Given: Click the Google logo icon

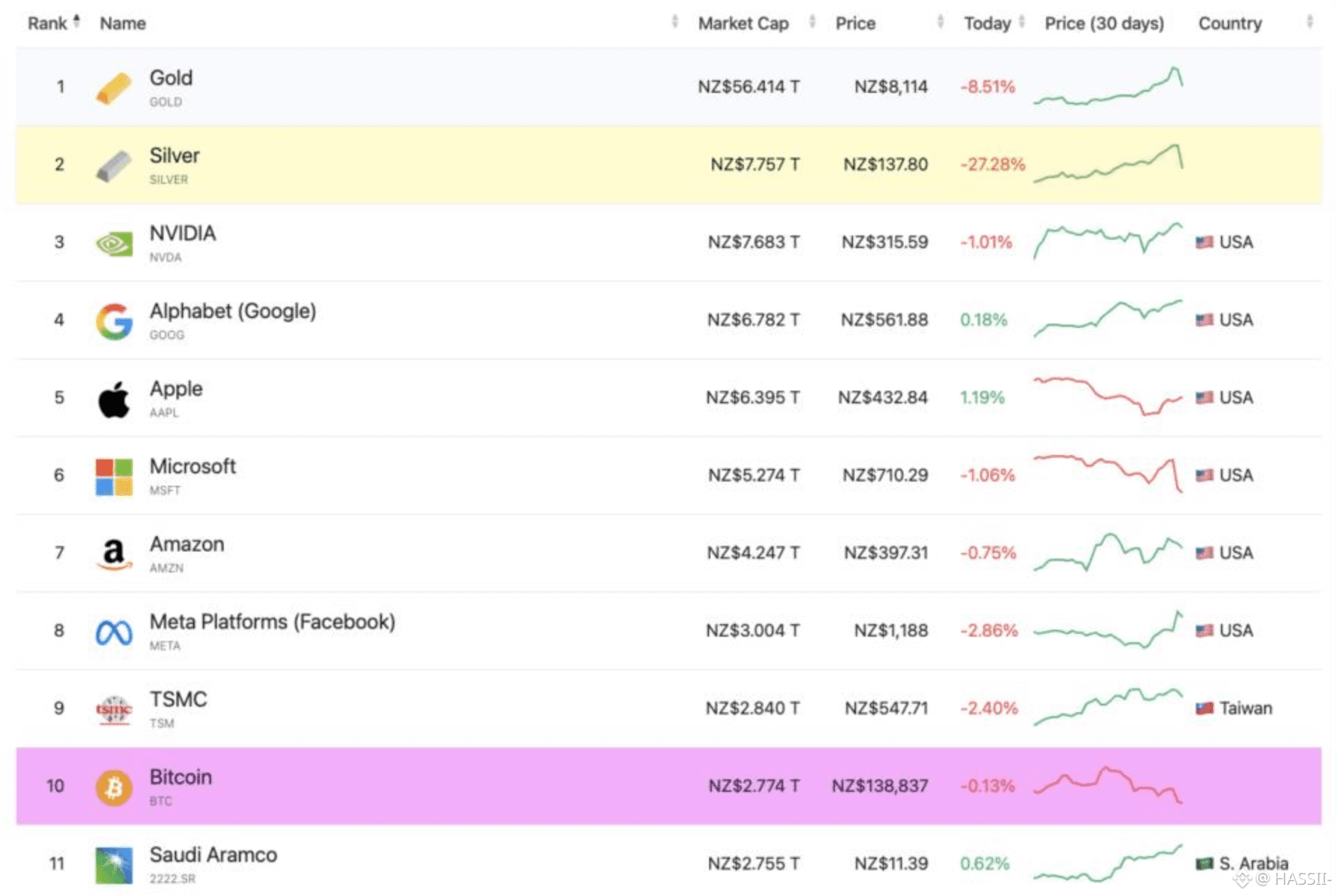Looking at the screenshot, I should click(x=113, y=321).
